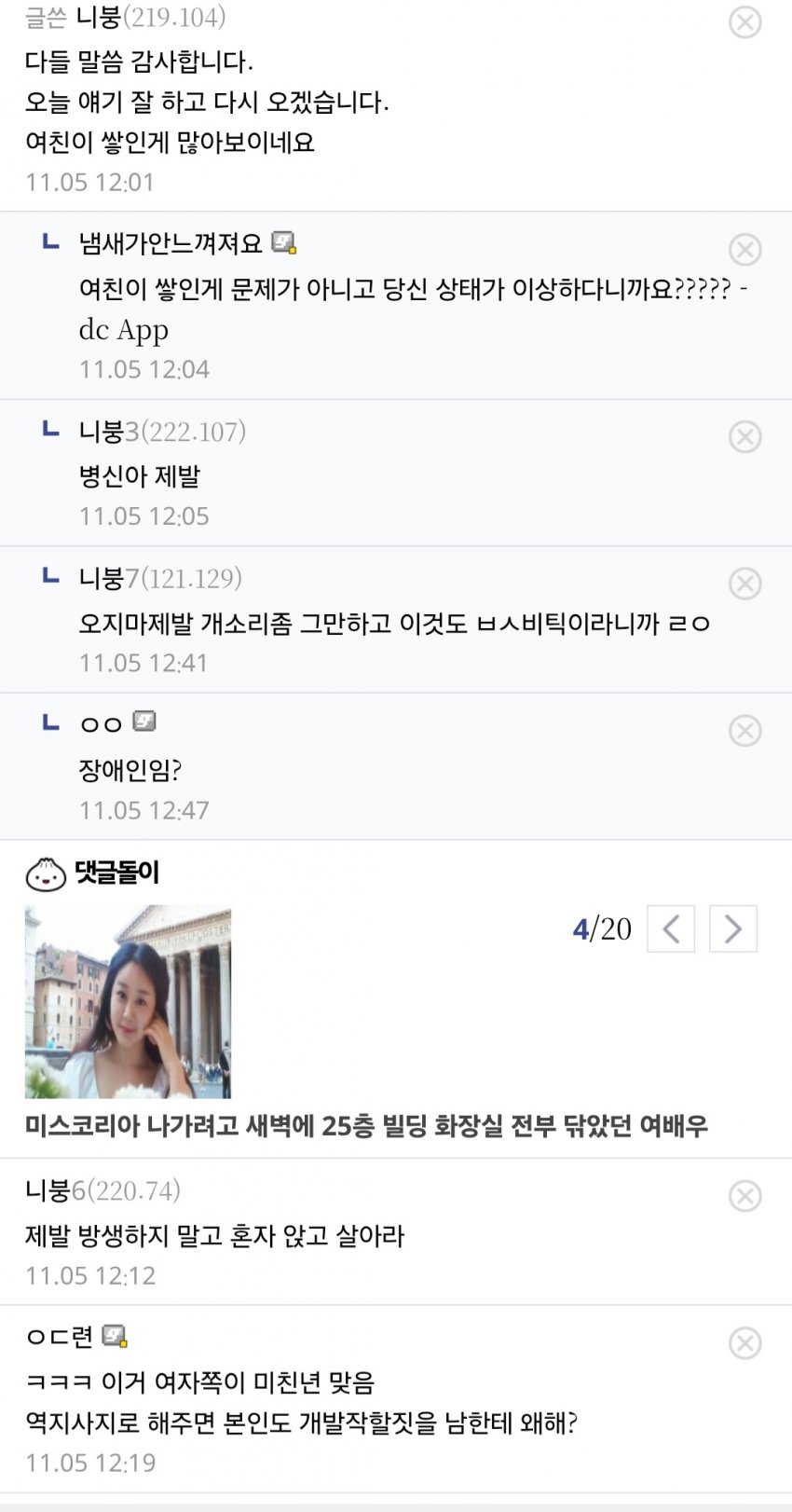Tap the 냄새가안느껴져요 nickname
This screenshot has width=792, height=1512.
pyautogui.click(x=171, y=244)
